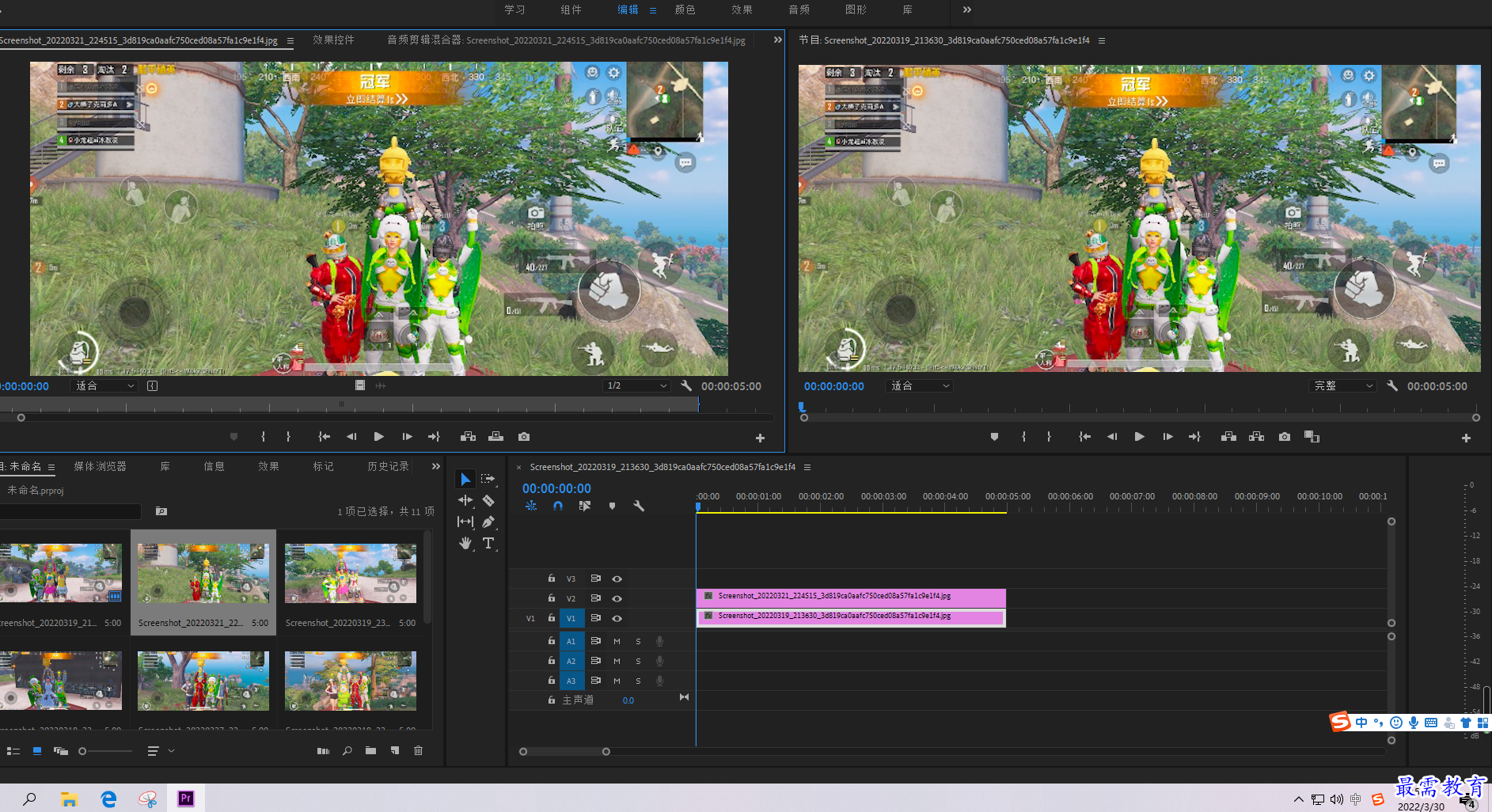1492x812 pixels.
Task: Open timeline display settings wrench
Action: (x=639, y=506)
